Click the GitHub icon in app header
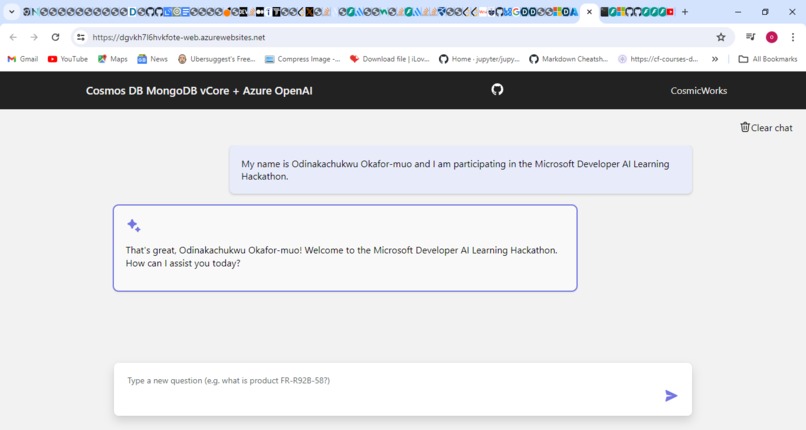The height and width of the screenshot is (430, 806). tap(497, 90)
